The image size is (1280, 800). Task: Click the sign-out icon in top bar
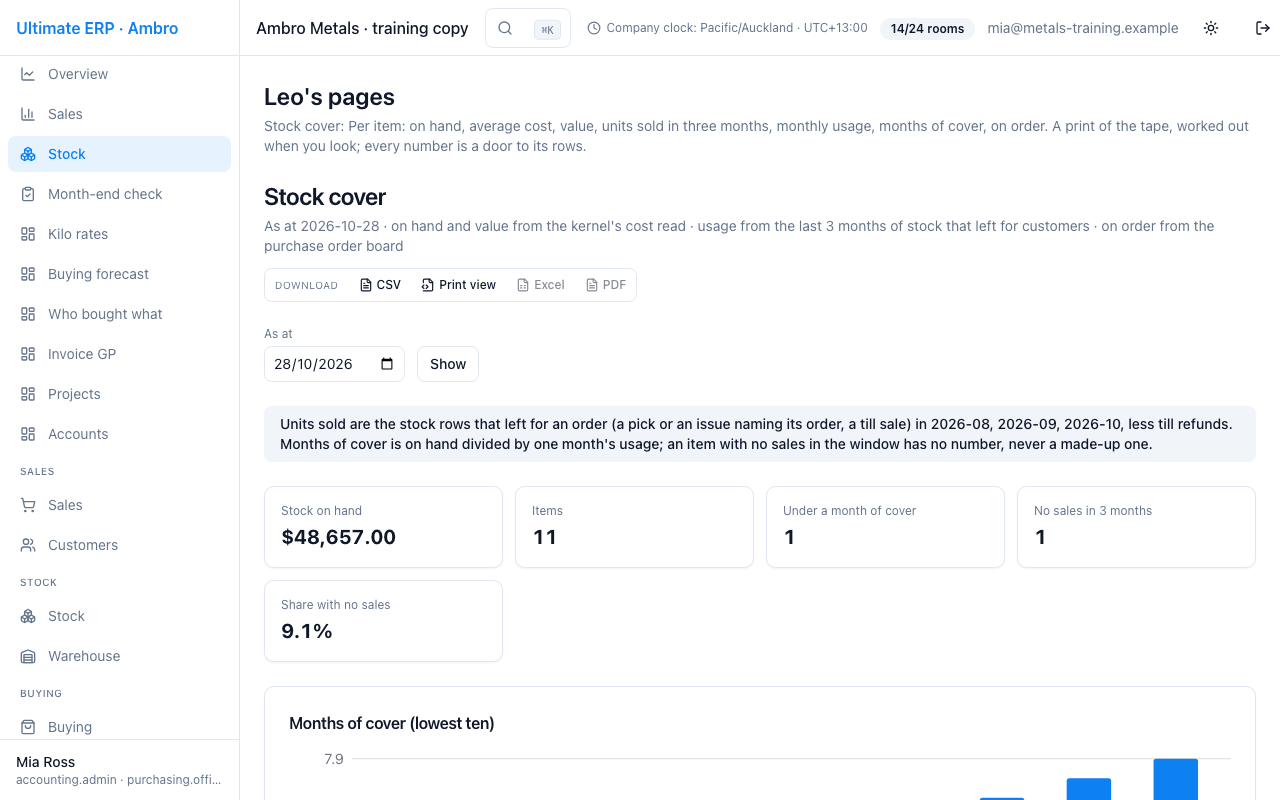(1263, 28)
